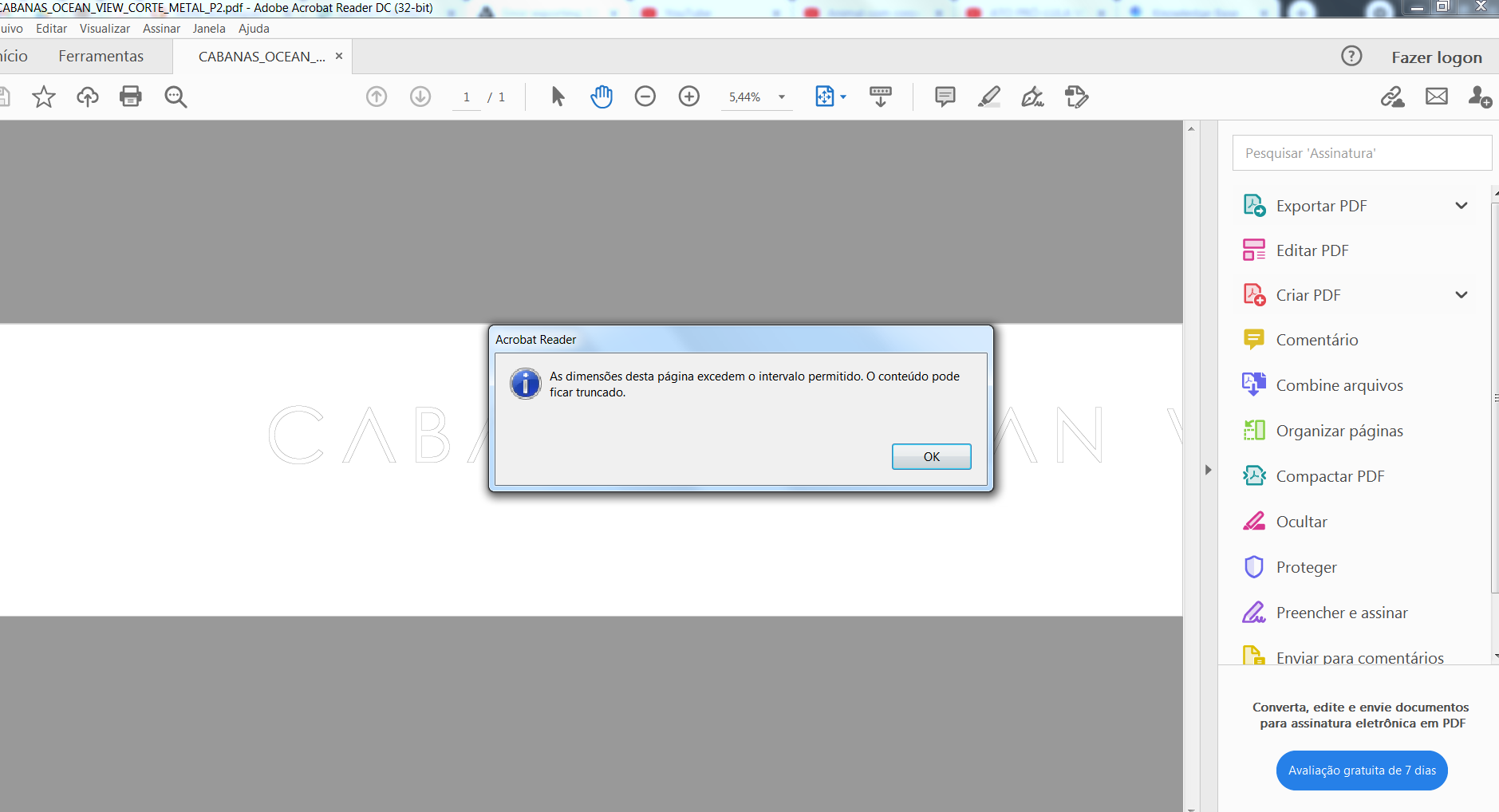This screenshot has width=1499, height=812.
Task: Open the Organizar páginas tool
Action: 1339,431
